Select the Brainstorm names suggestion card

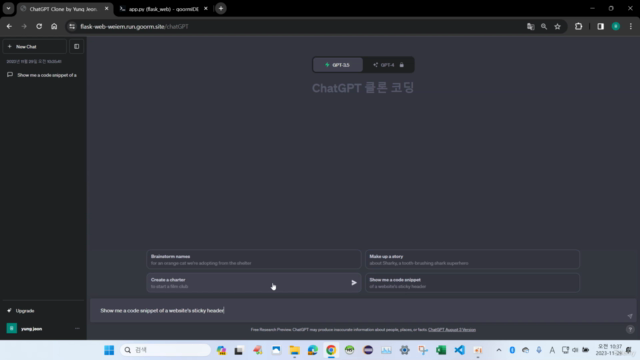point(253,260)
